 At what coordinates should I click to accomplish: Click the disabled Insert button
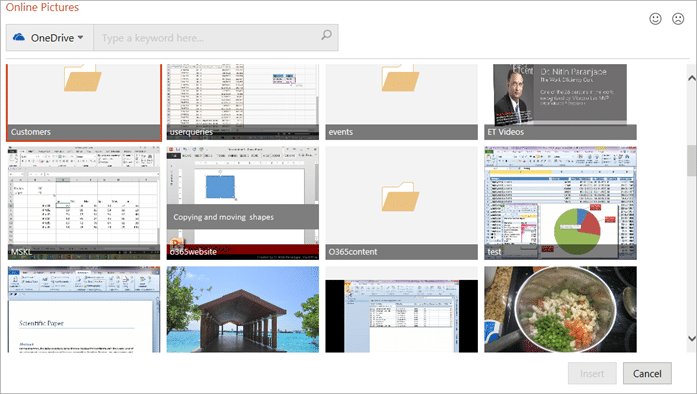tap(592, 374)
